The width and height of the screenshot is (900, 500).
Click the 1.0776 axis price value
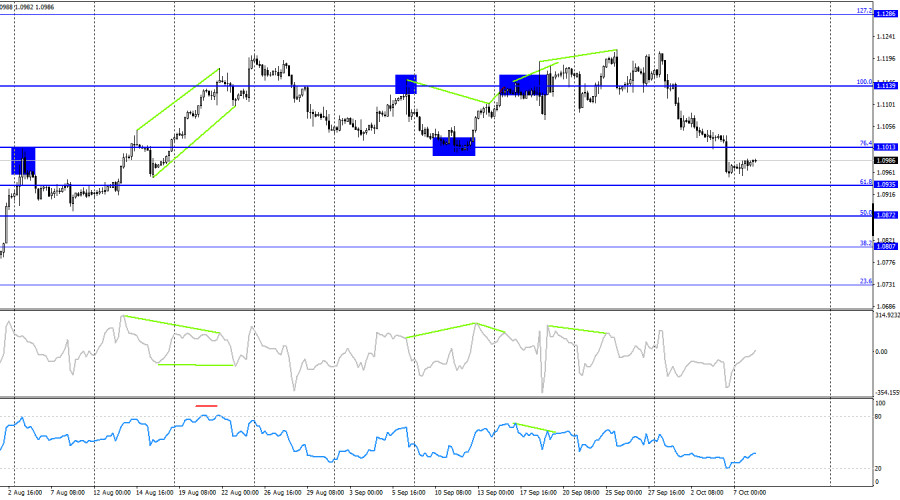click(886, 262)
